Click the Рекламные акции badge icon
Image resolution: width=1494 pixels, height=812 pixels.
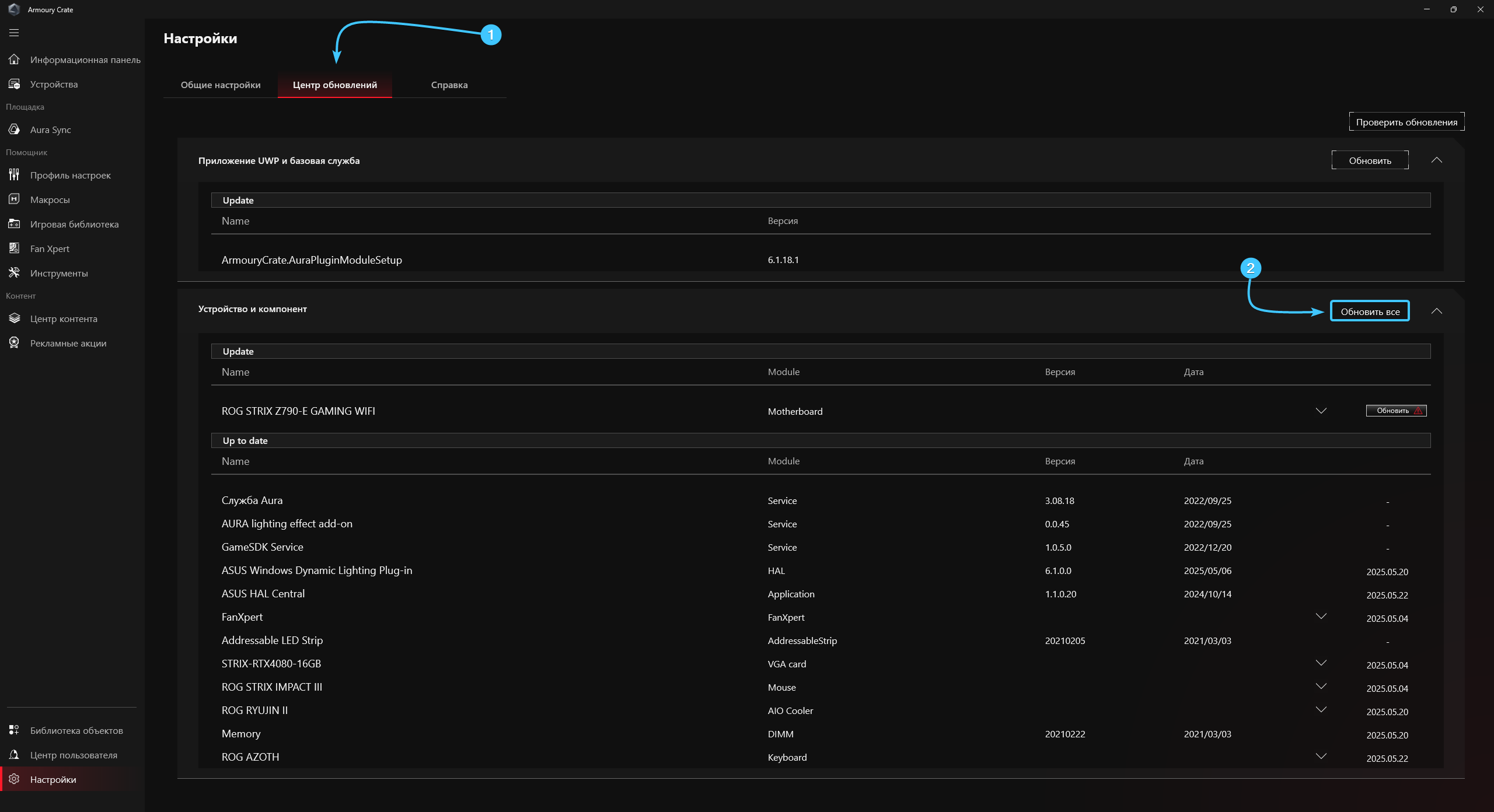tap(14, 343)
